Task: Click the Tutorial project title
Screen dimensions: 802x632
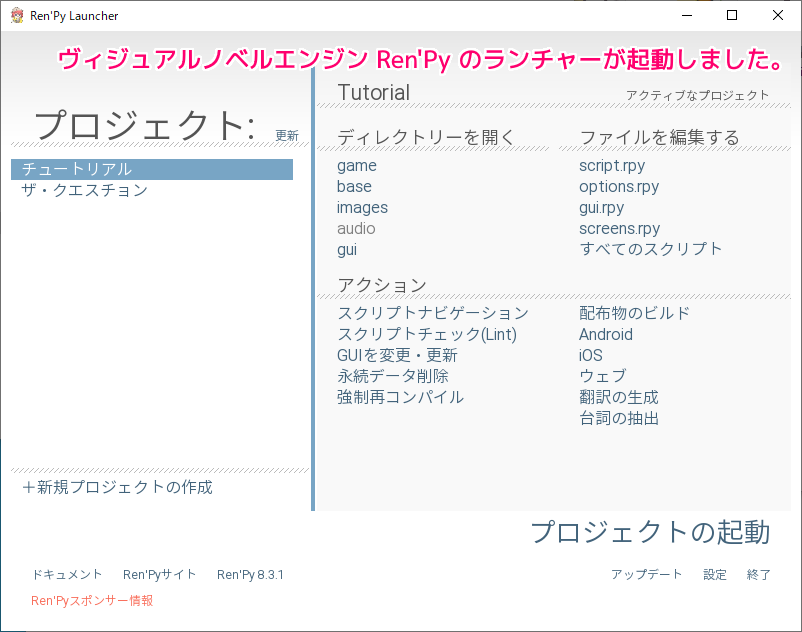Action: click(373, 93)
